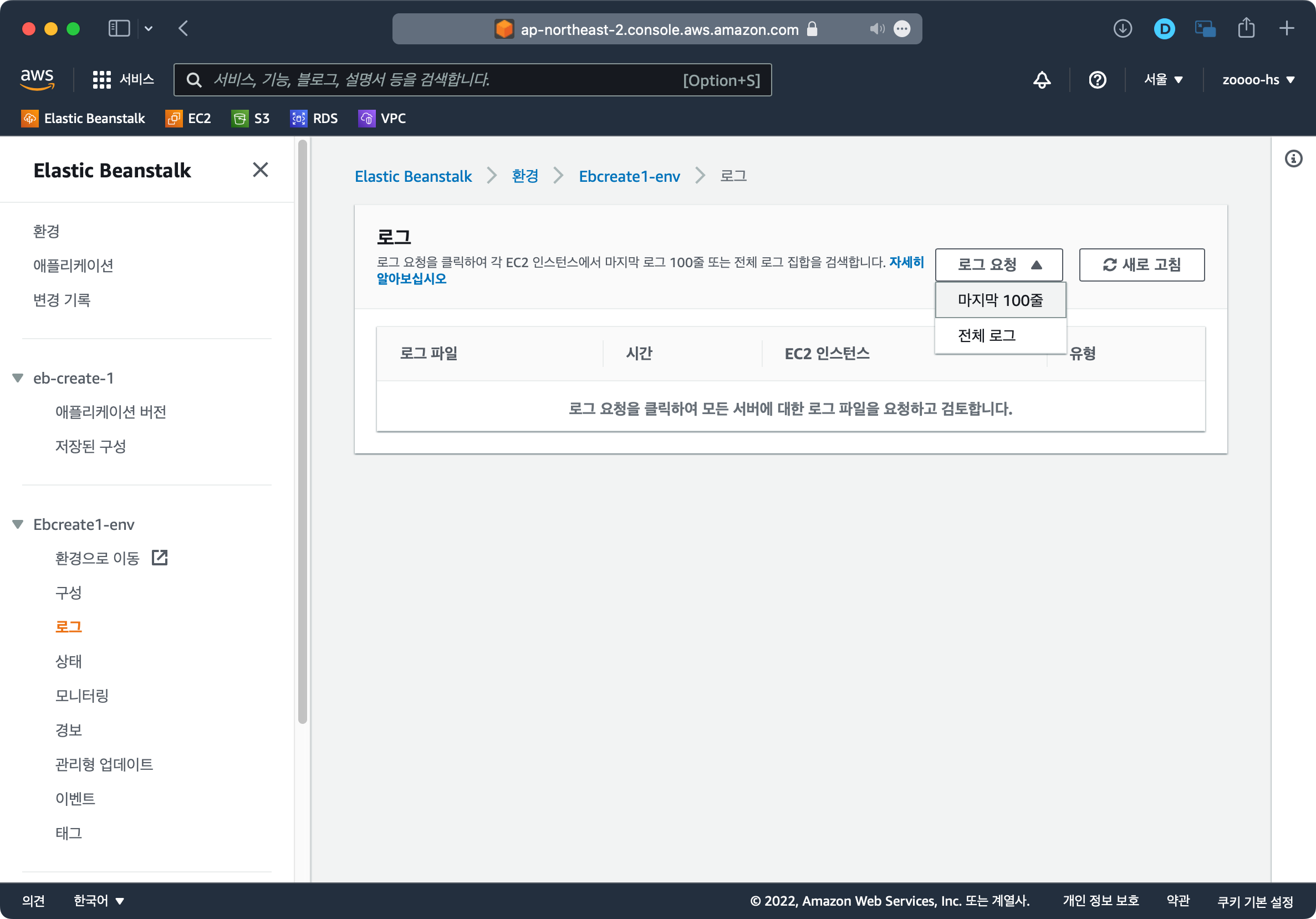This screenshot has width=1316, height=919.
Task: Open the services grid menu icon
Action: click(101, 80)
